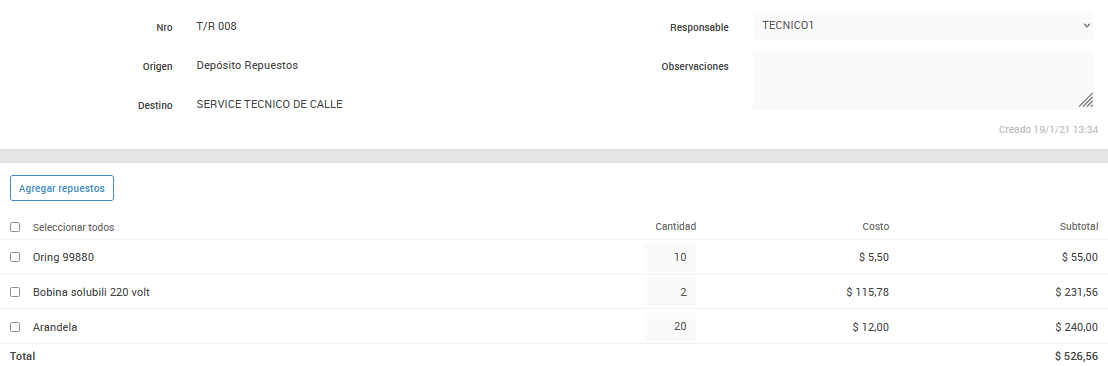Click the Cantidad column header

[x=676, y=227]
